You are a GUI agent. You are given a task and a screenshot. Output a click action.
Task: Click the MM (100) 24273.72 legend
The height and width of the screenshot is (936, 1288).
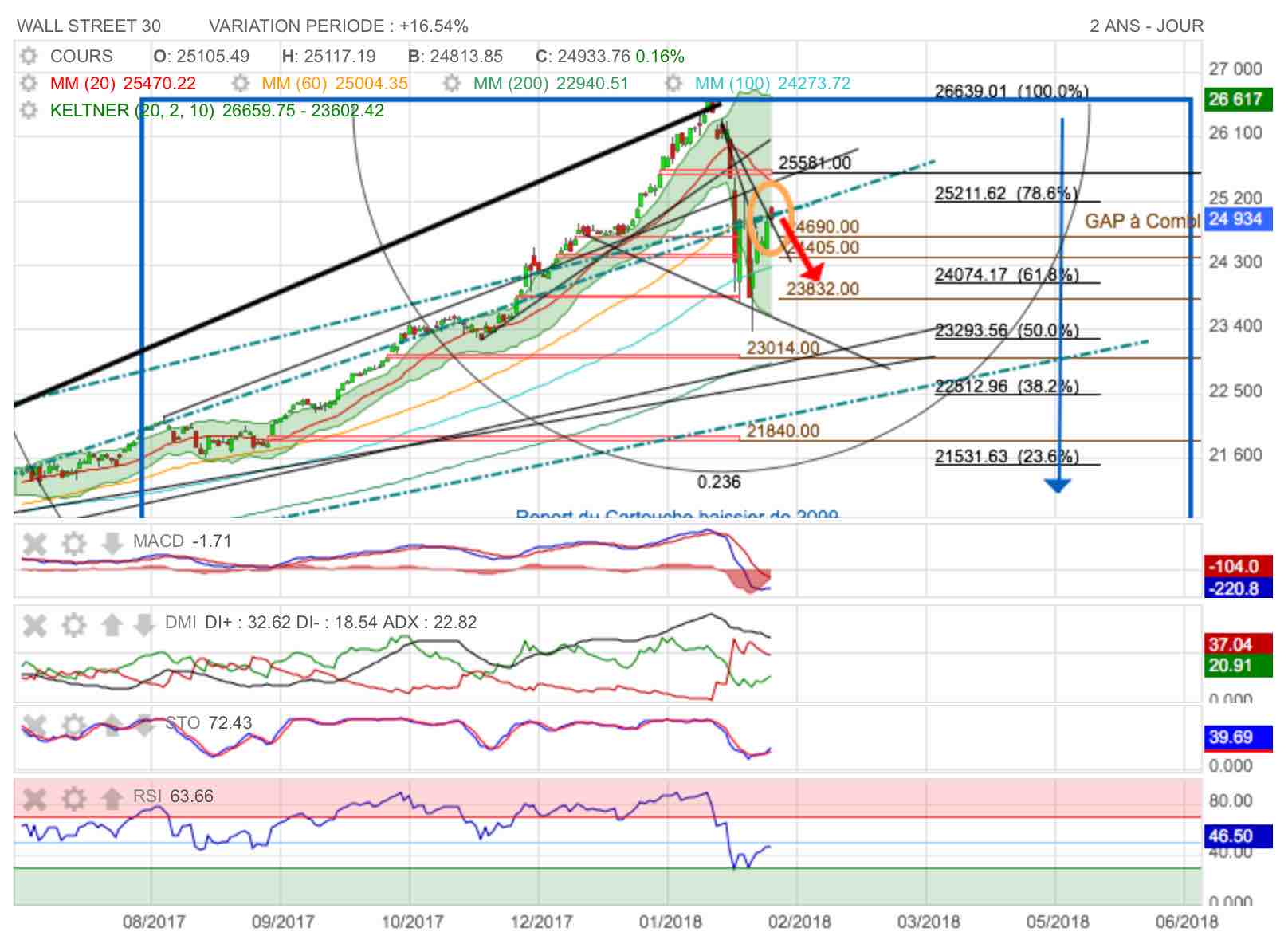[x=773, y=84]
